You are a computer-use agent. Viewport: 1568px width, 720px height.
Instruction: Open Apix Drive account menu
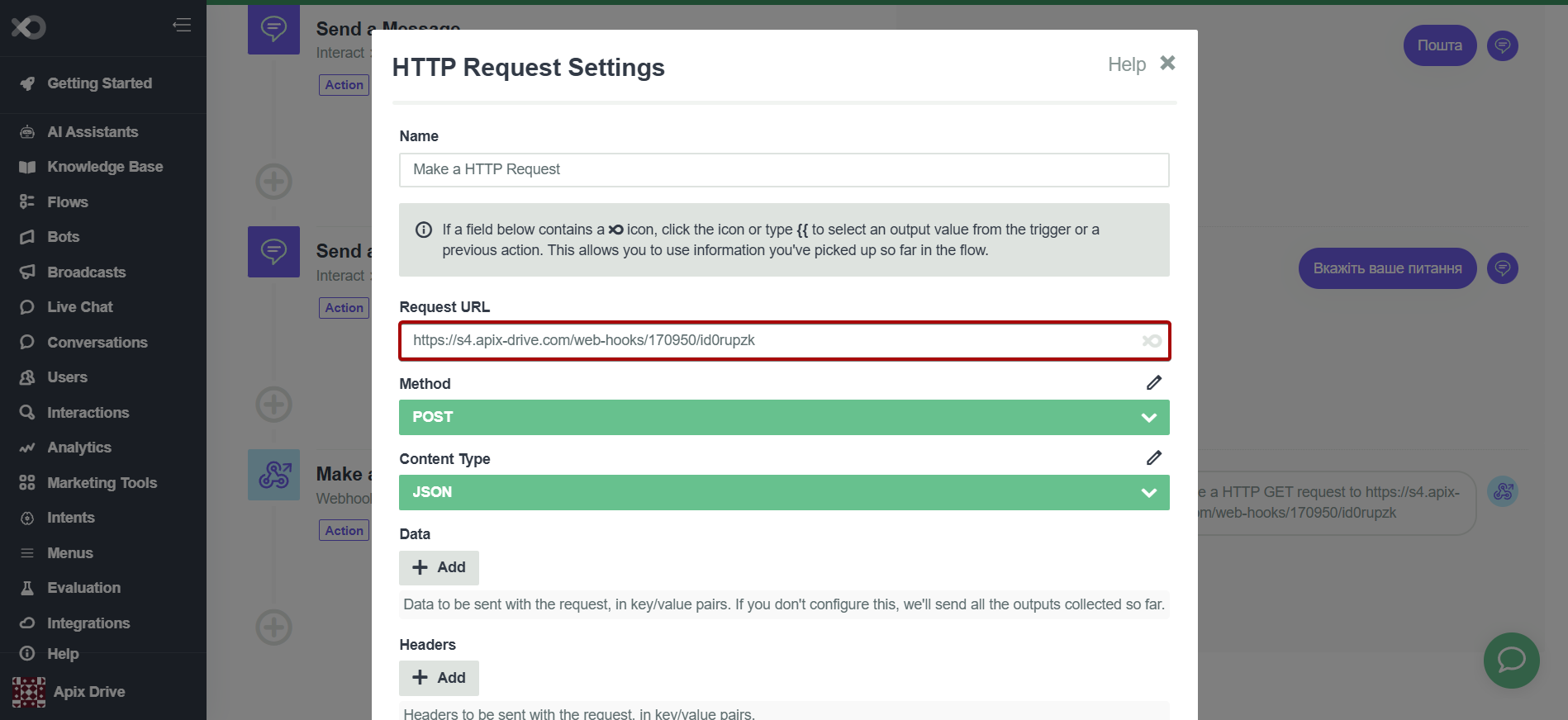point(69,692)
